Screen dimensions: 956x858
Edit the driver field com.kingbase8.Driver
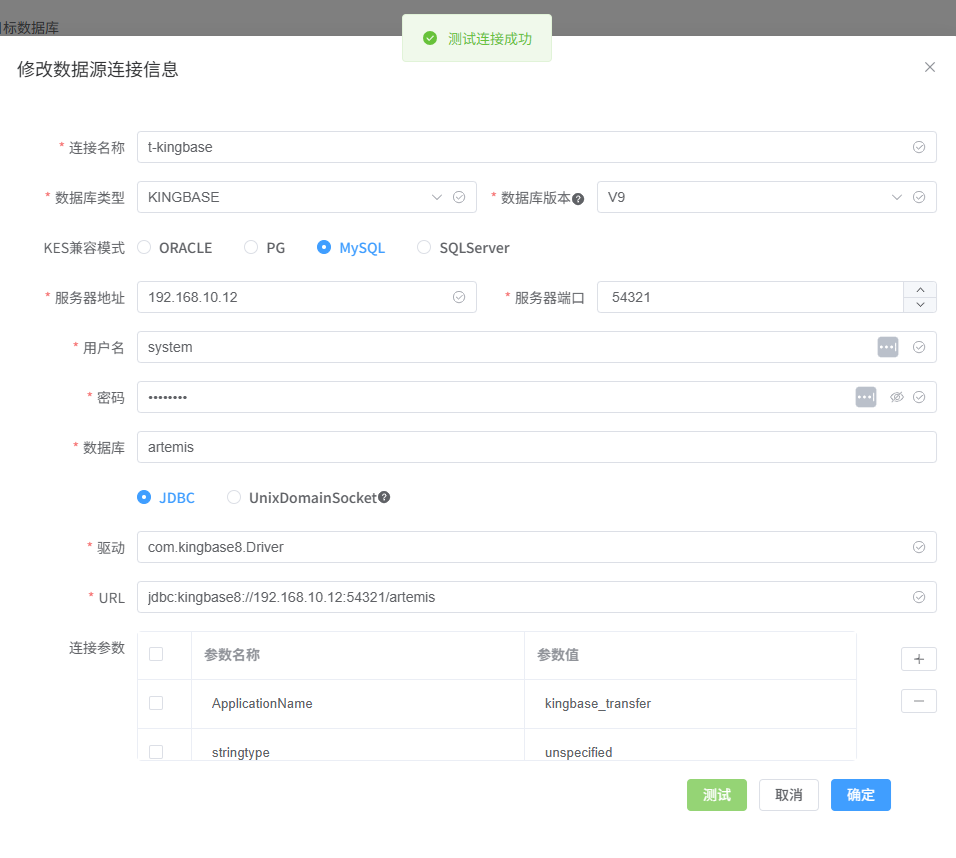537,547
